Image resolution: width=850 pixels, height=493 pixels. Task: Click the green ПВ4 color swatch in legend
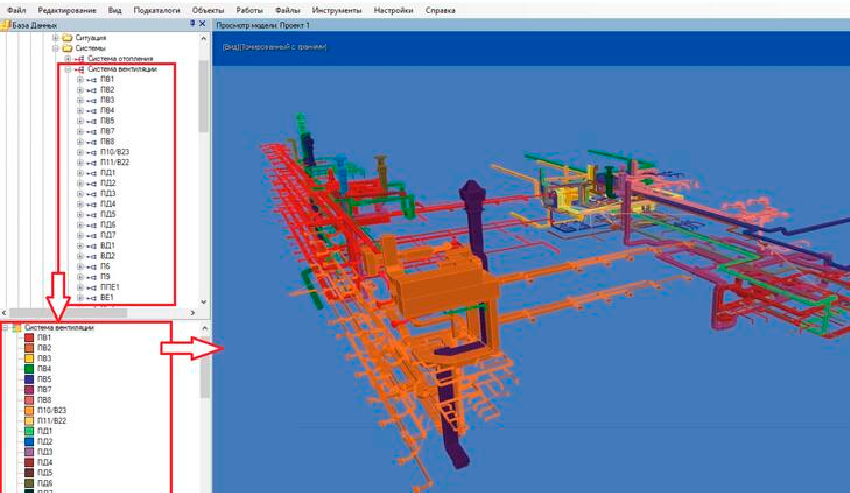(x=29, y=369)
